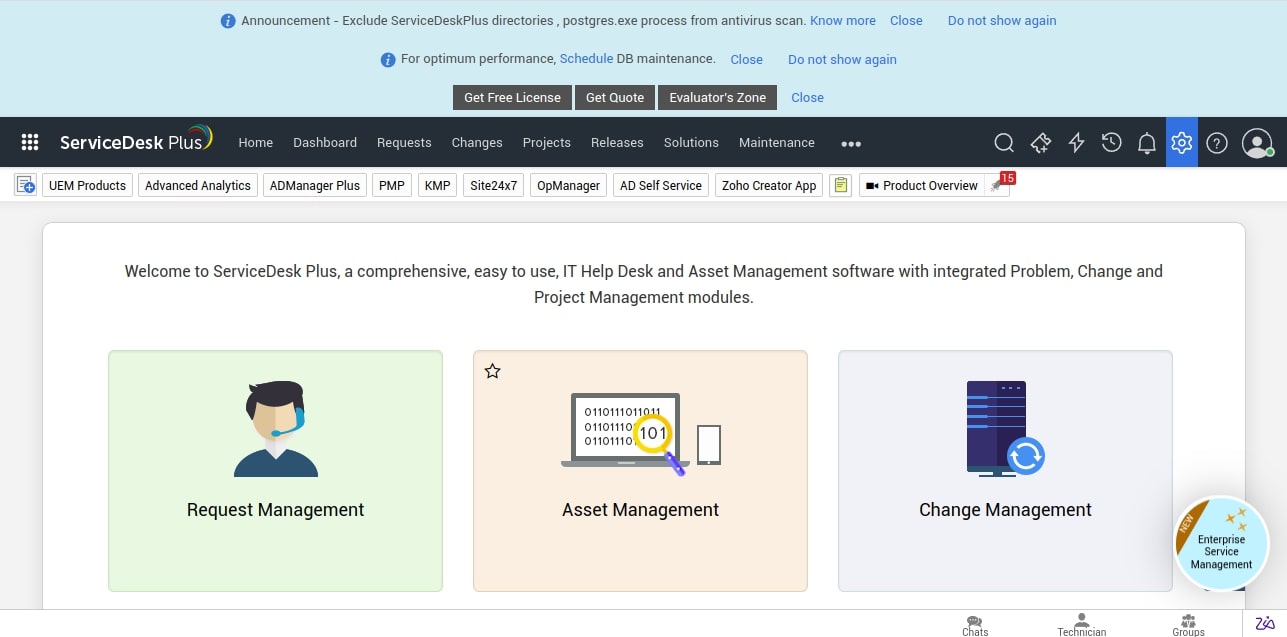Open Evaluator's Zone button

[x=718, y=97]
